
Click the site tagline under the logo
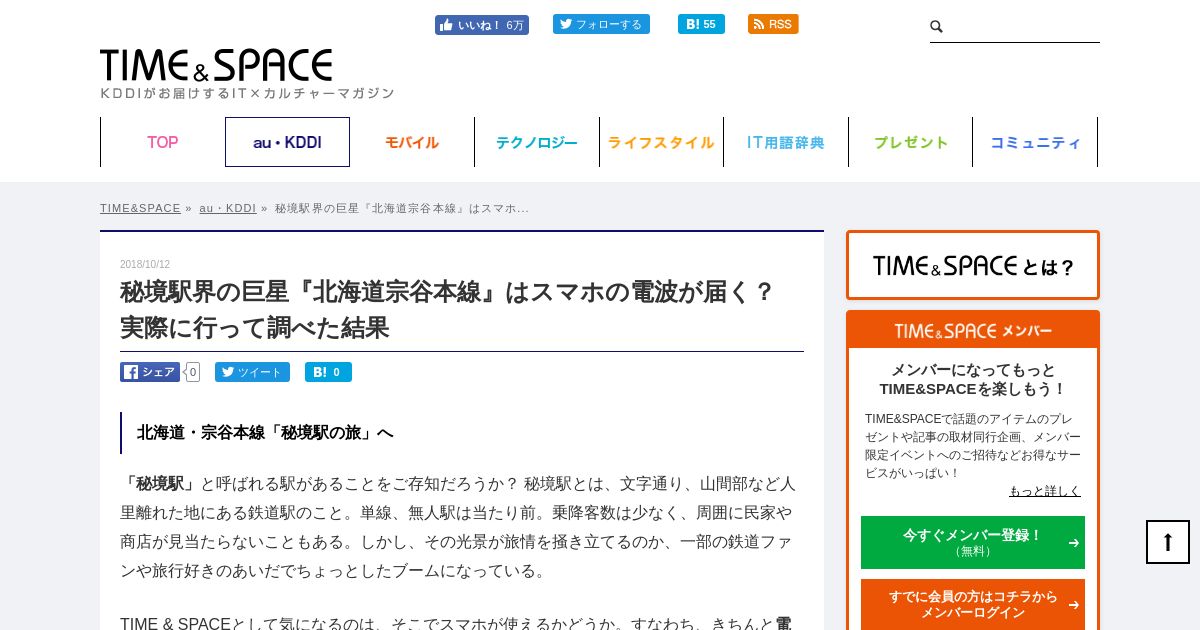point(247,93)
